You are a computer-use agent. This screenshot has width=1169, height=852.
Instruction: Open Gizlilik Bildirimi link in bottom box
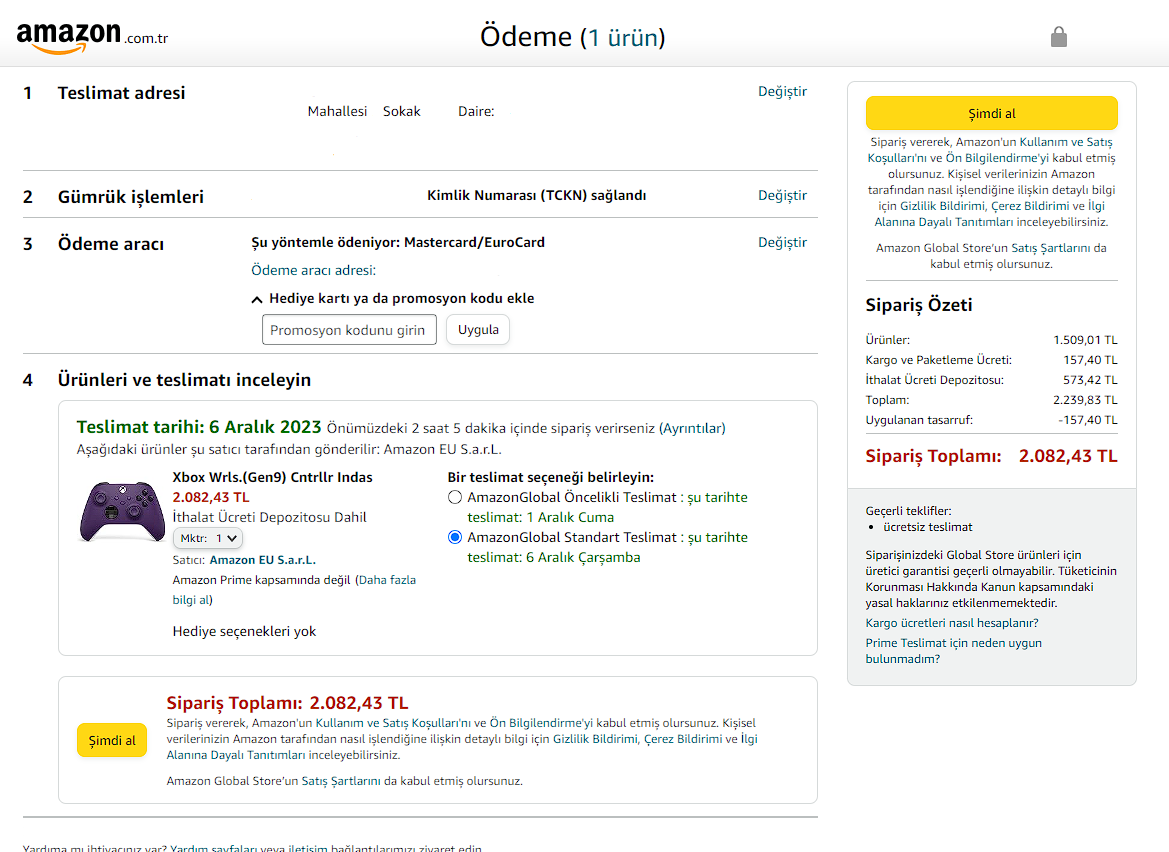tap(594, 739)
